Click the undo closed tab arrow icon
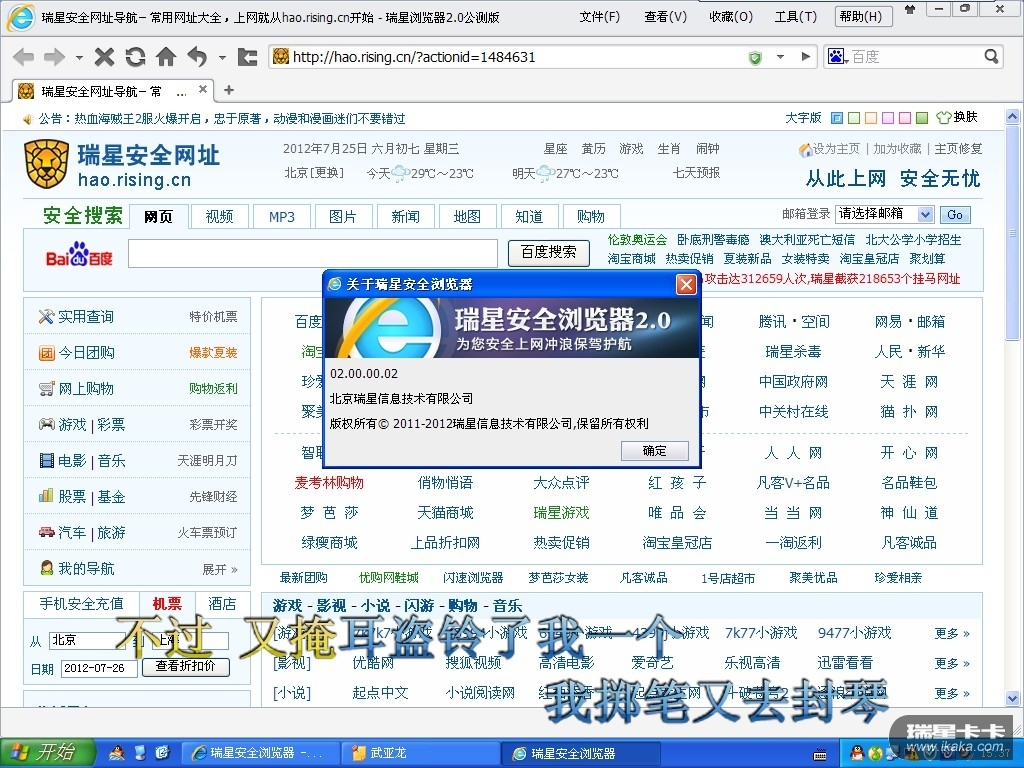The image size is (1024, 768). [197, 57]
